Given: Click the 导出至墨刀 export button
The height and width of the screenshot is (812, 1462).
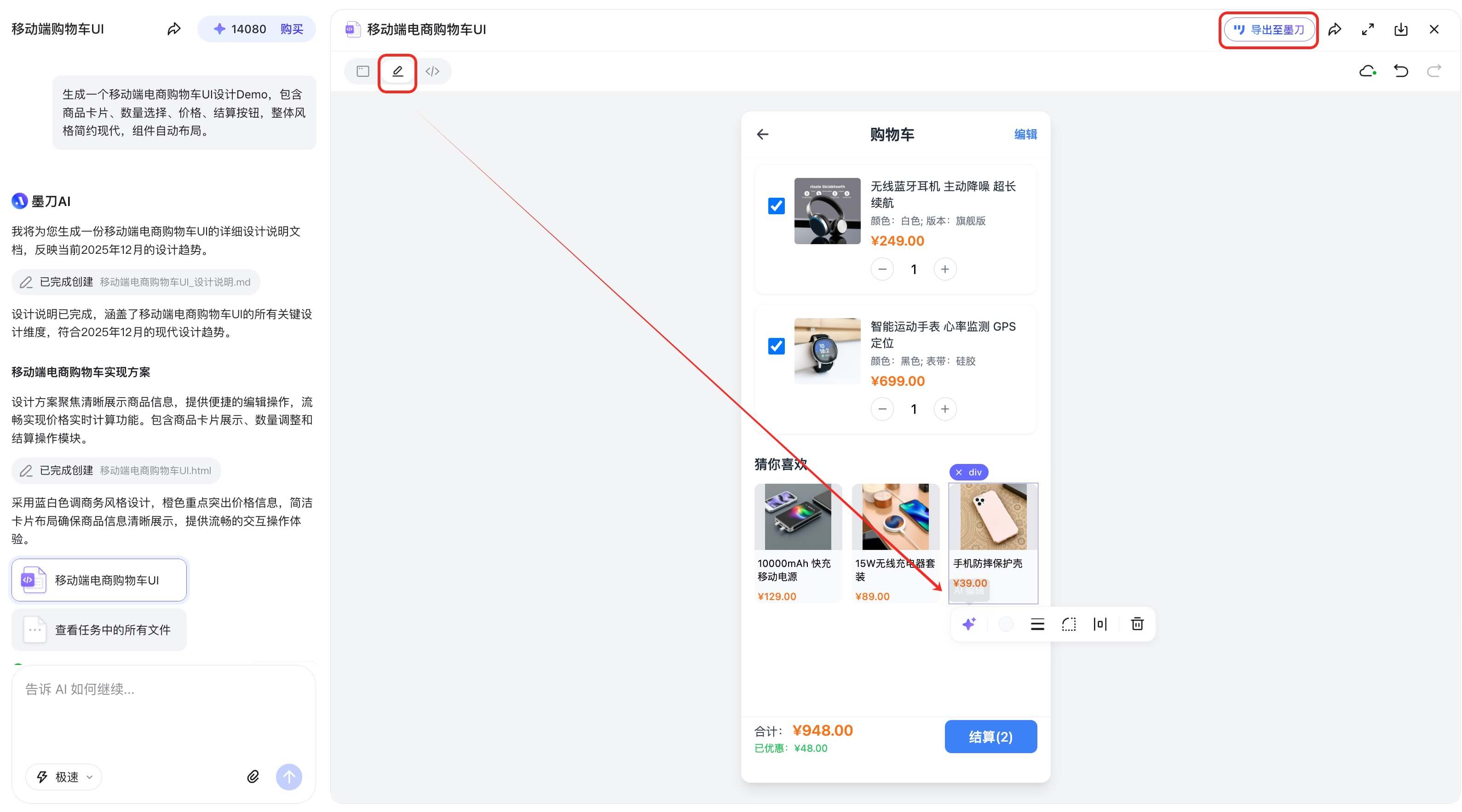Looking at the screenshot, I should (x=1268, y=29).
